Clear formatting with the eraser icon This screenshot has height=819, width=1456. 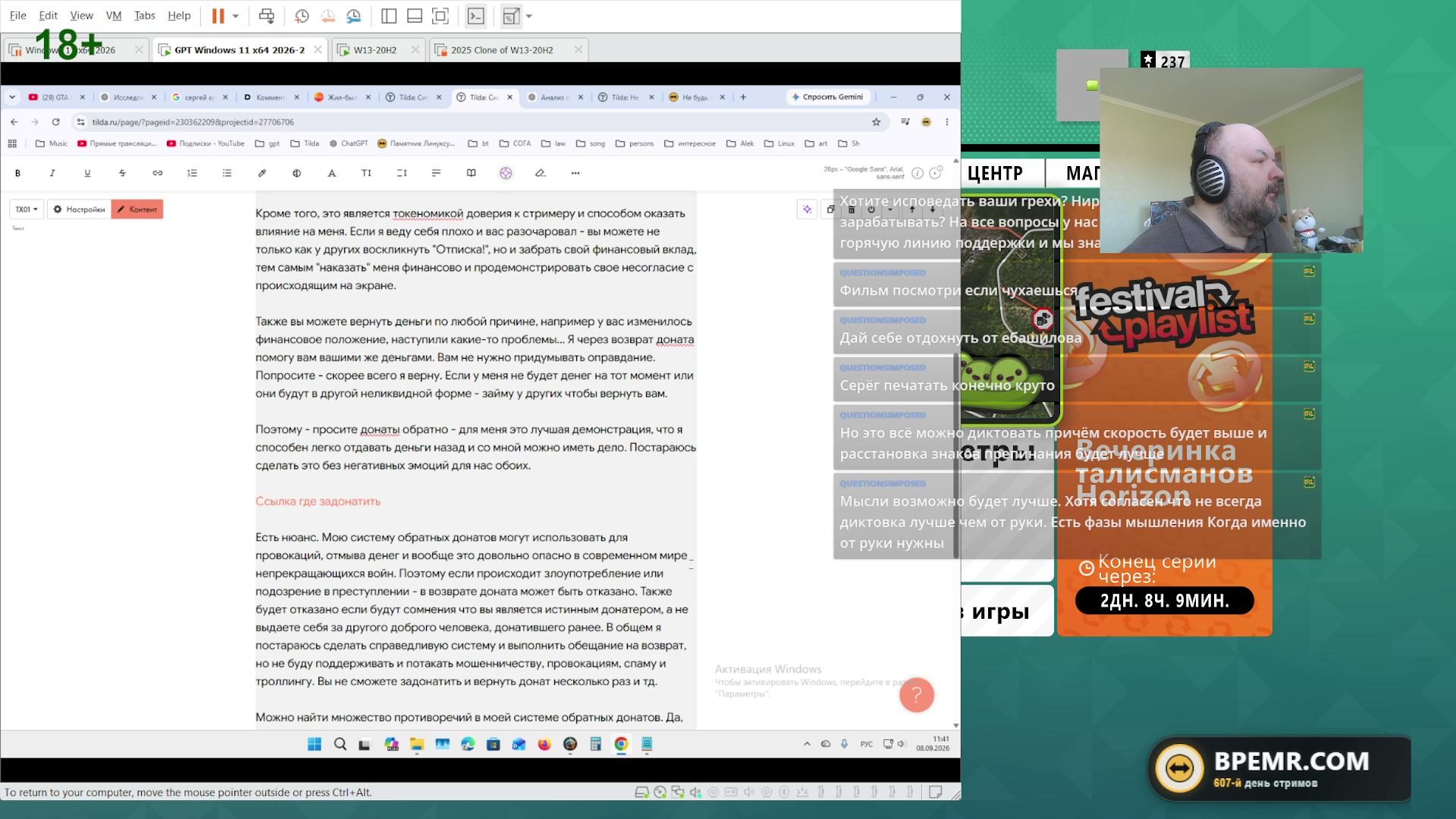click(x=541, y=173)
